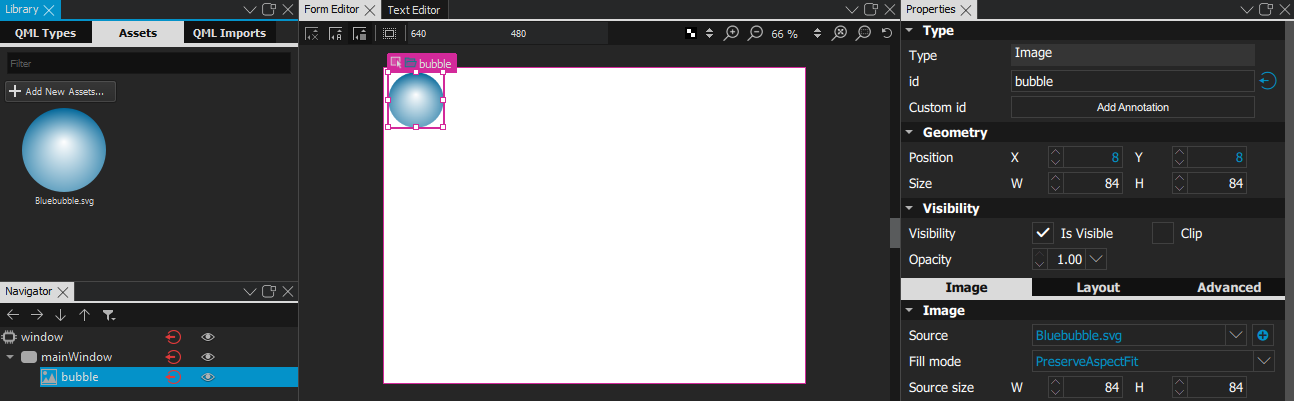The height and width of the screenshot is (401, 1294).
Task: Enable the Clip checkbox
Action: pyautogui.click(x=1162, y=233)
